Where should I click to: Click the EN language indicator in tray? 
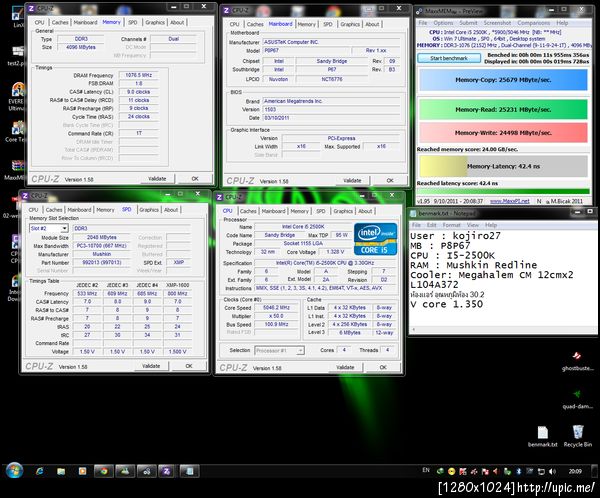(x=426, y=470)
